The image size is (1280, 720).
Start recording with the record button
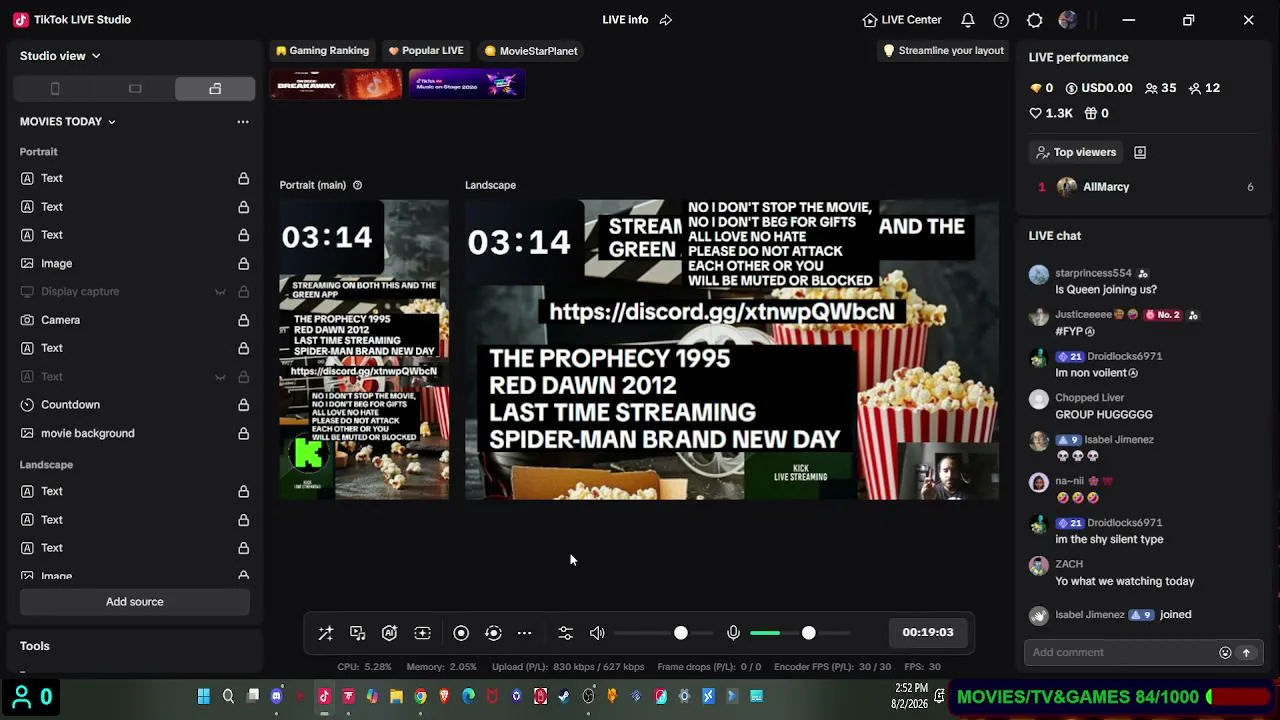coord(461,633)
